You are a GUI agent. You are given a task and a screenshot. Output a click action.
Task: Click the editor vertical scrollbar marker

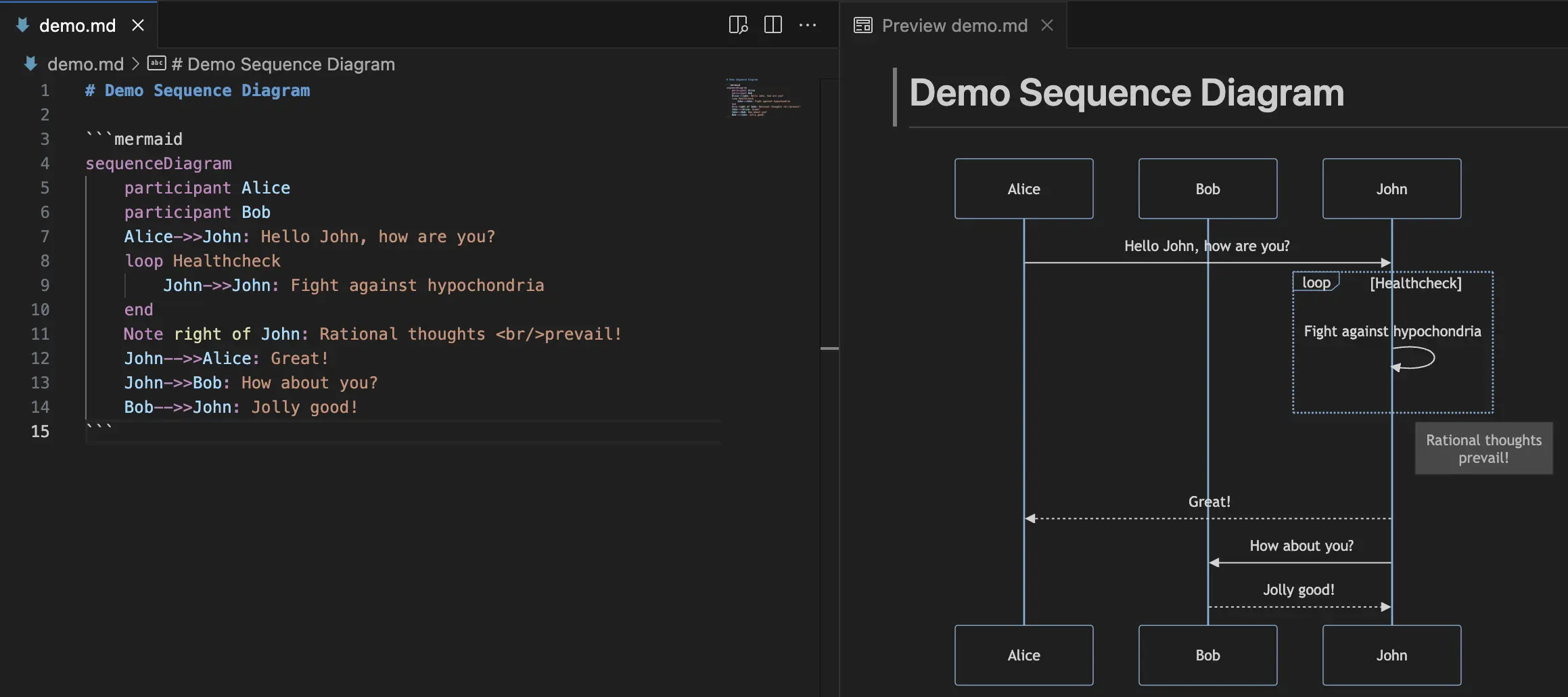[x=829, y=348]
